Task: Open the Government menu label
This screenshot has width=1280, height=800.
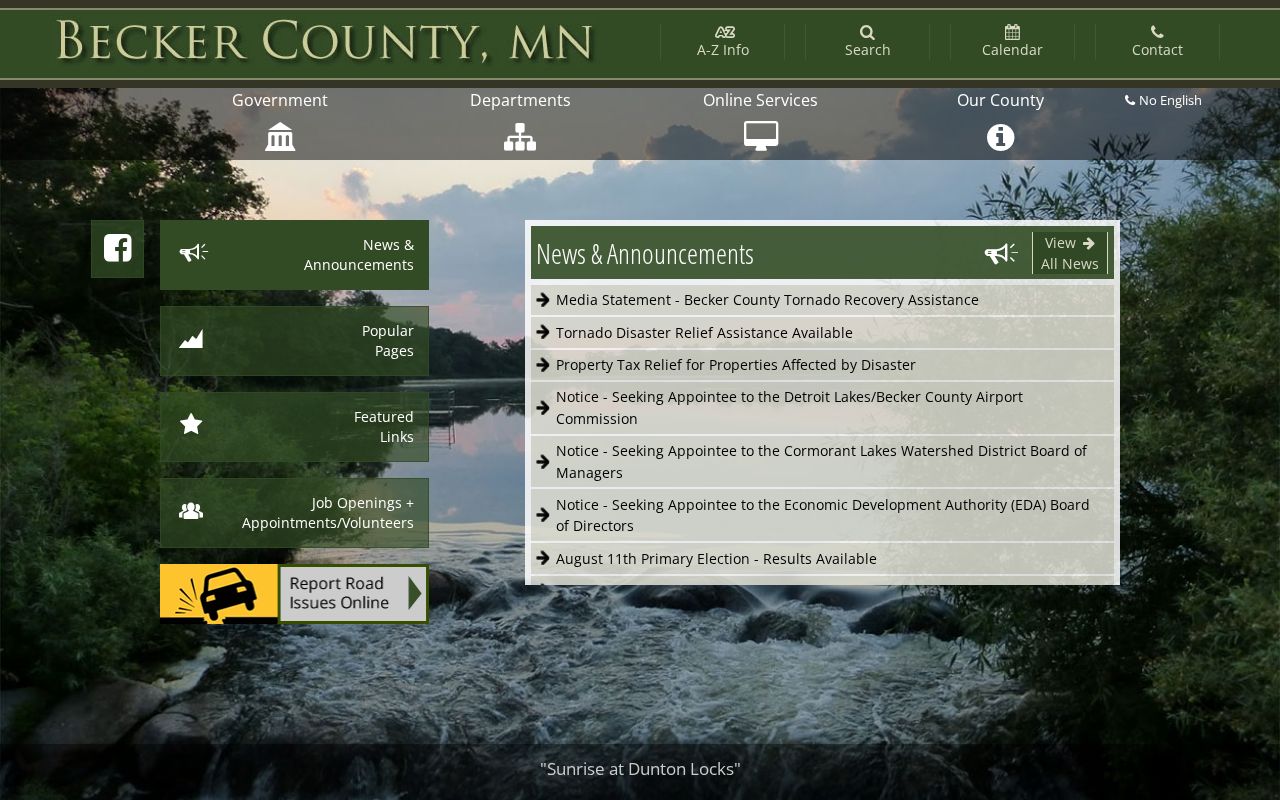Action: coord(280,100)
